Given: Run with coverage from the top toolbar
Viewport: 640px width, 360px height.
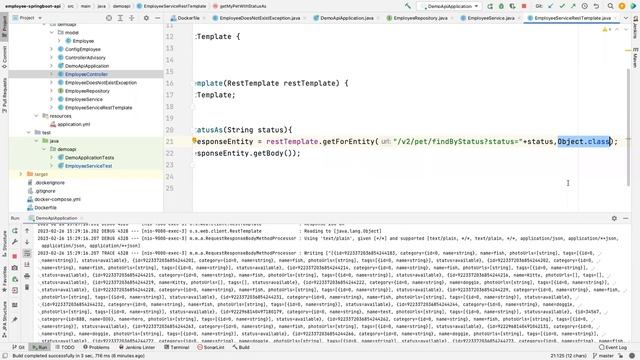Looking at the screenshot, I should [x=512, y=6].
